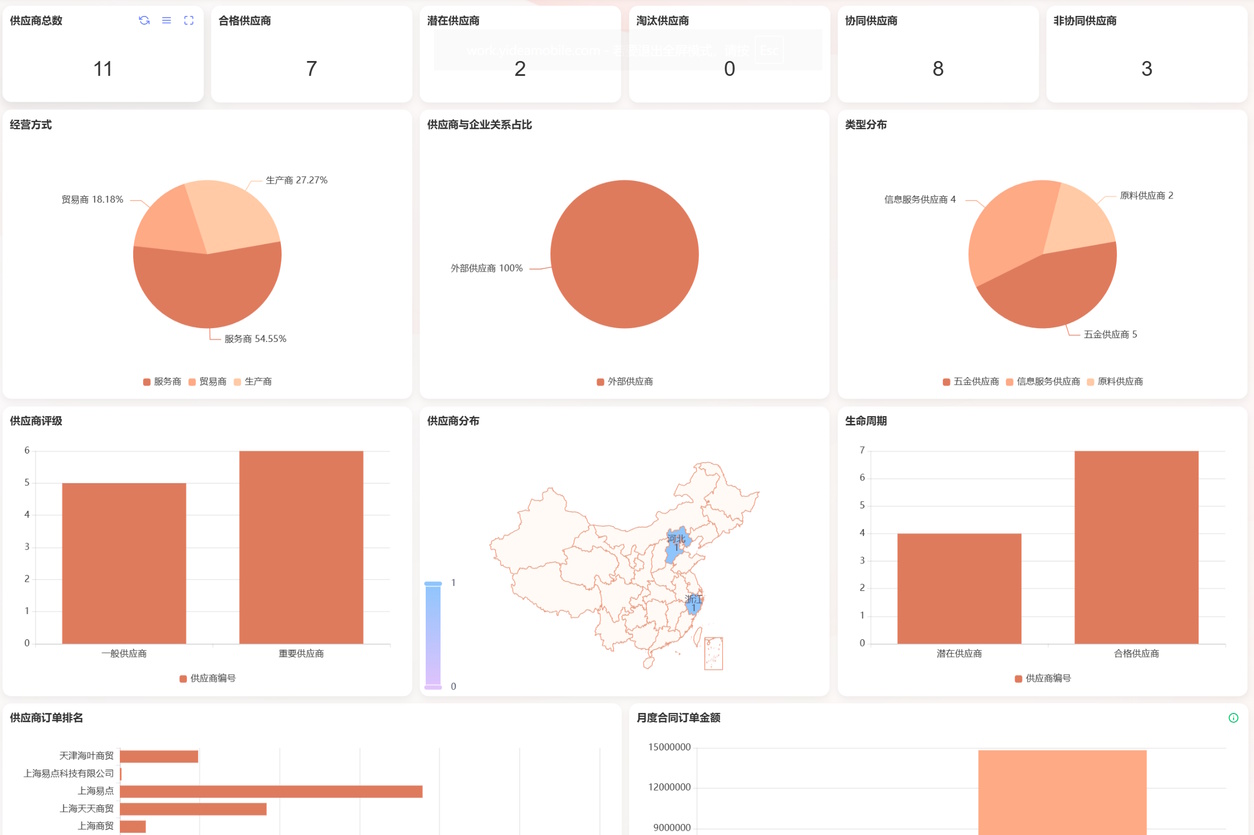The width and height of the screenshot is (1254, 835).
Task: Toggle 五金供应商 legend item
Action: (971, 382)
